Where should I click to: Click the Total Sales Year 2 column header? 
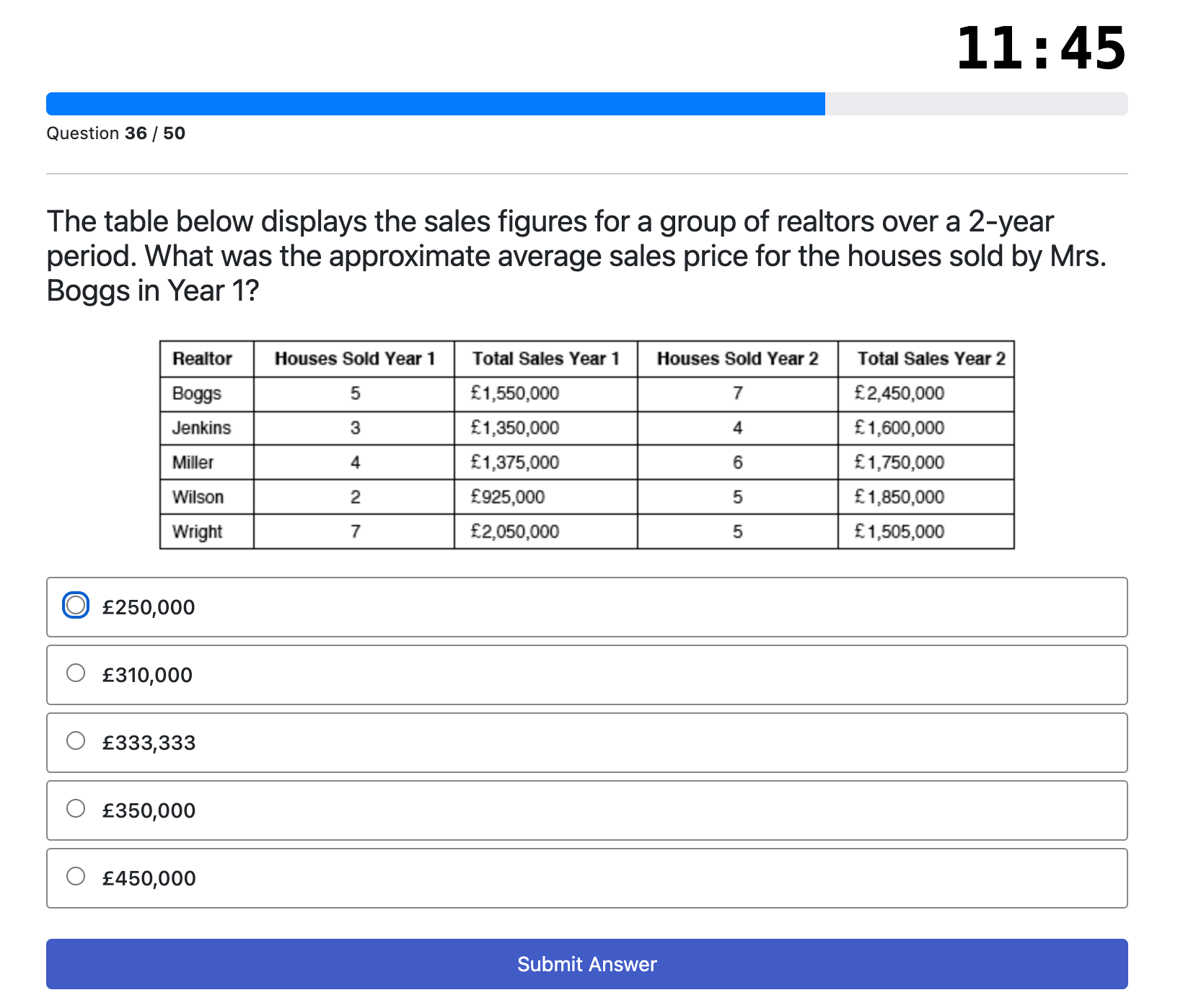click(x=931, y=359)
